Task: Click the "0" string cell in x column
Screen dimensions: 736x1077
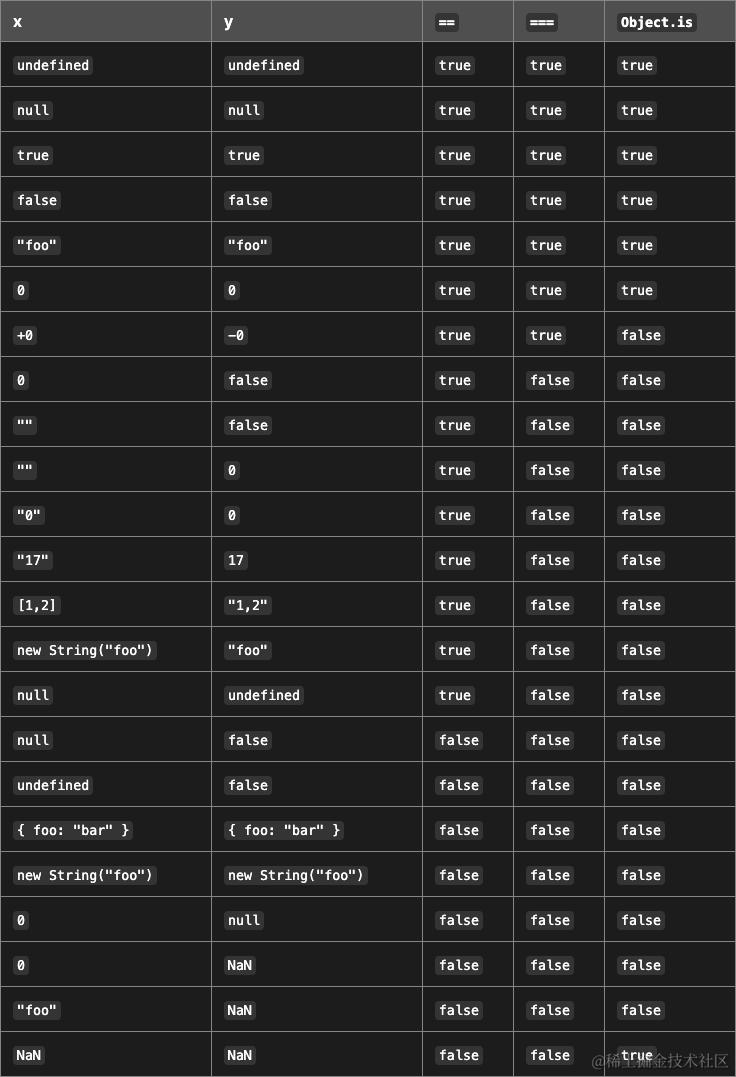Action: point(29,515)
